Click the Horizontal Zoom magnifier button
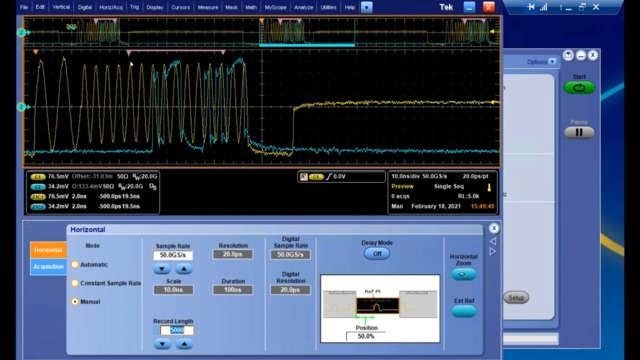 point(464,275)
